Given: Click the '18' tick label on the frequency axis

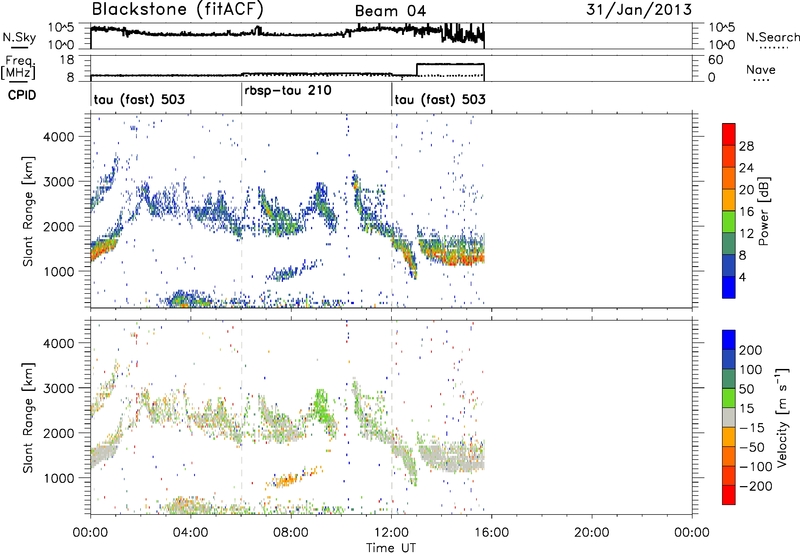Looking at the screenshot, I should (x=66, y=60).
